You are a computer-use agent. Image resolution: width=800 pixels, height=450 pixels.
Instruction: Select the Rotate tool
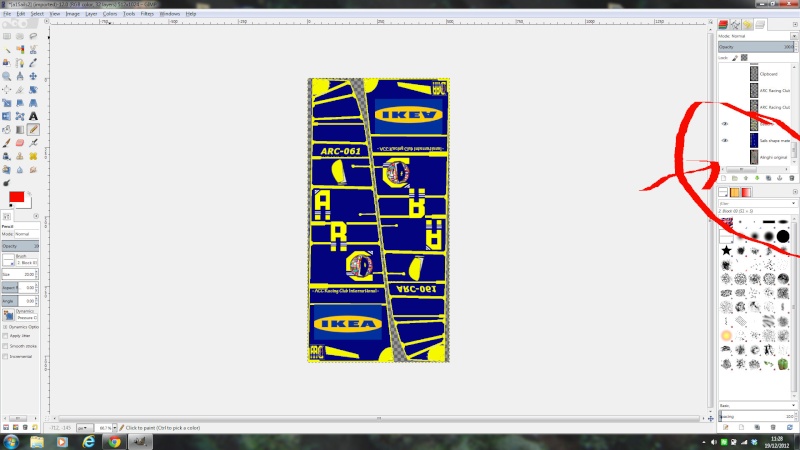(x=33, y=90)
